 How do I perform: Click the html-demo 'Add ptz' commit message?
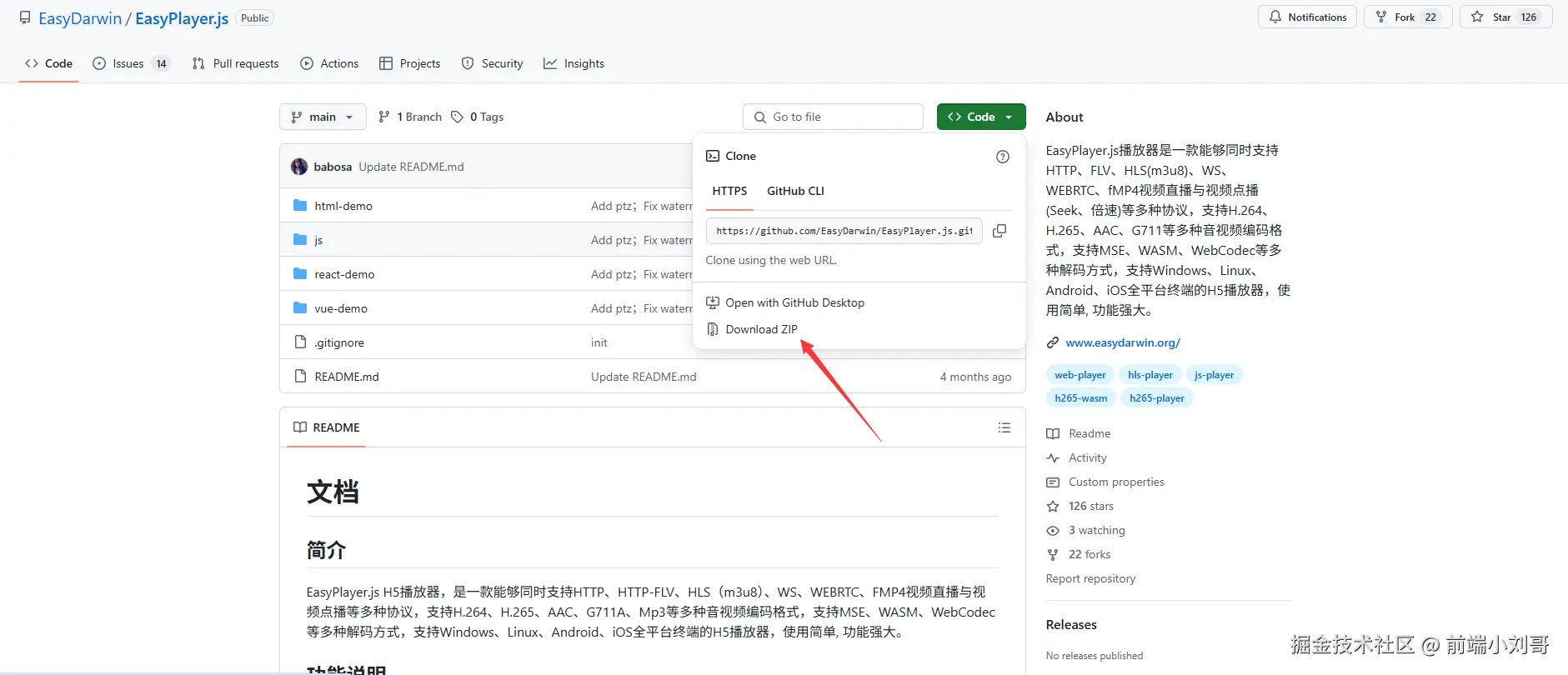pos(642,206)
